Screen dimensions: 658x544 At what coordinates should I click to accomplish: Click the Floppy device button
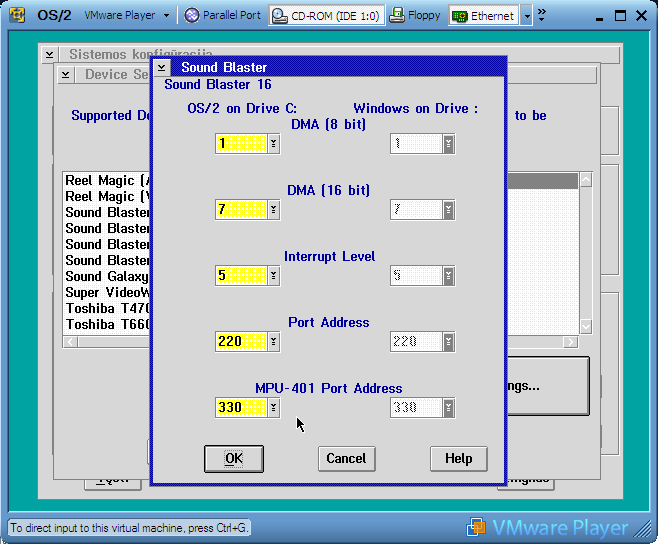tap(415, 16)
